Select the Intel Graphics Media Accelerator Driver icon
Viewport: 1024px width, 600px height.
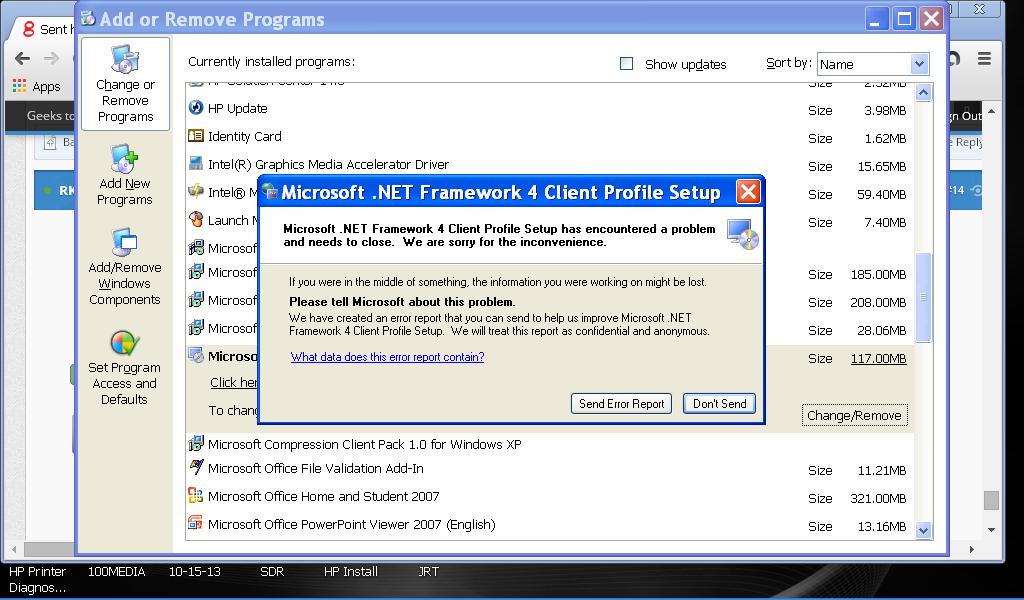click(x=196, y=163)
